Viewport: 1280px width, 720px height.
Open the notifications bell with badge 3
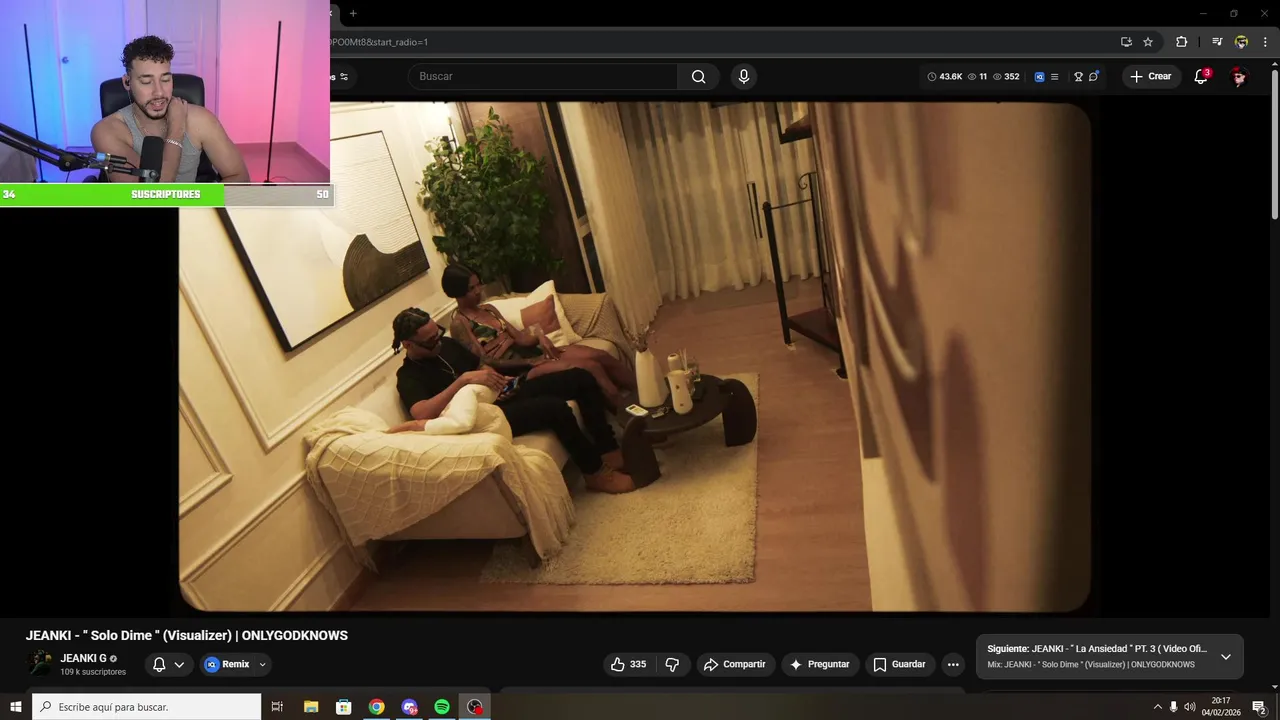point(1201,76)
